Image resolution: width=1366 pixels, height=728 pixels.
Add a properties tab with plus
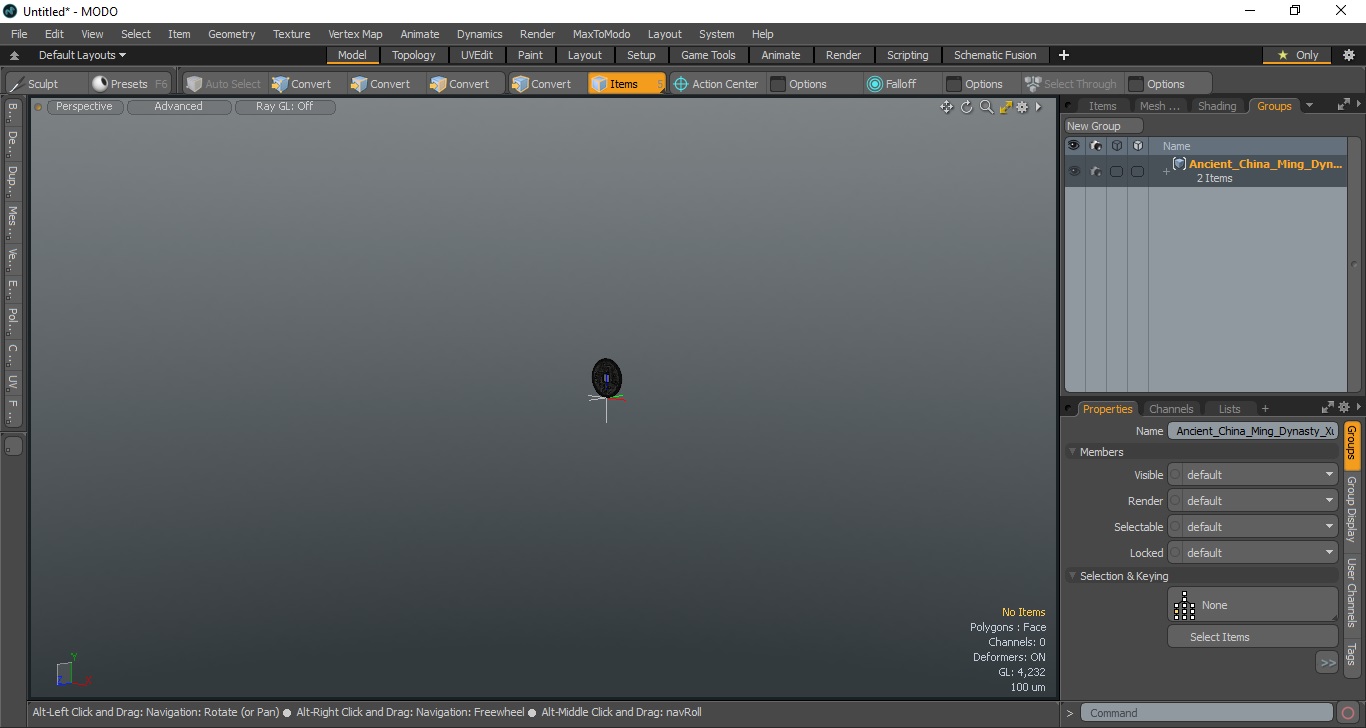tap(1265, 409)
